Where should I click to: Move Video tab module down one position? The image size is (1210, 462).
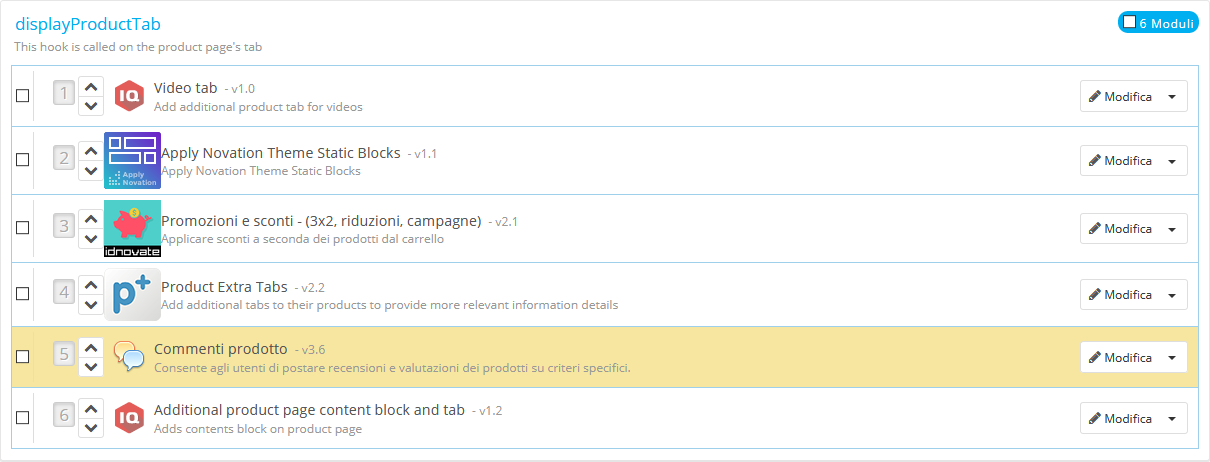coord(91,105)
